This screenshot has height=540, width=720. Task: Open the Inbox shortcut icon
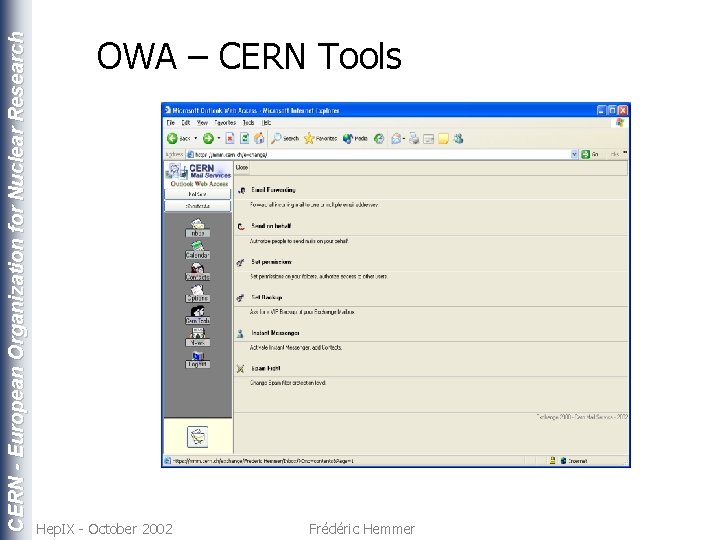pos(197,228)
